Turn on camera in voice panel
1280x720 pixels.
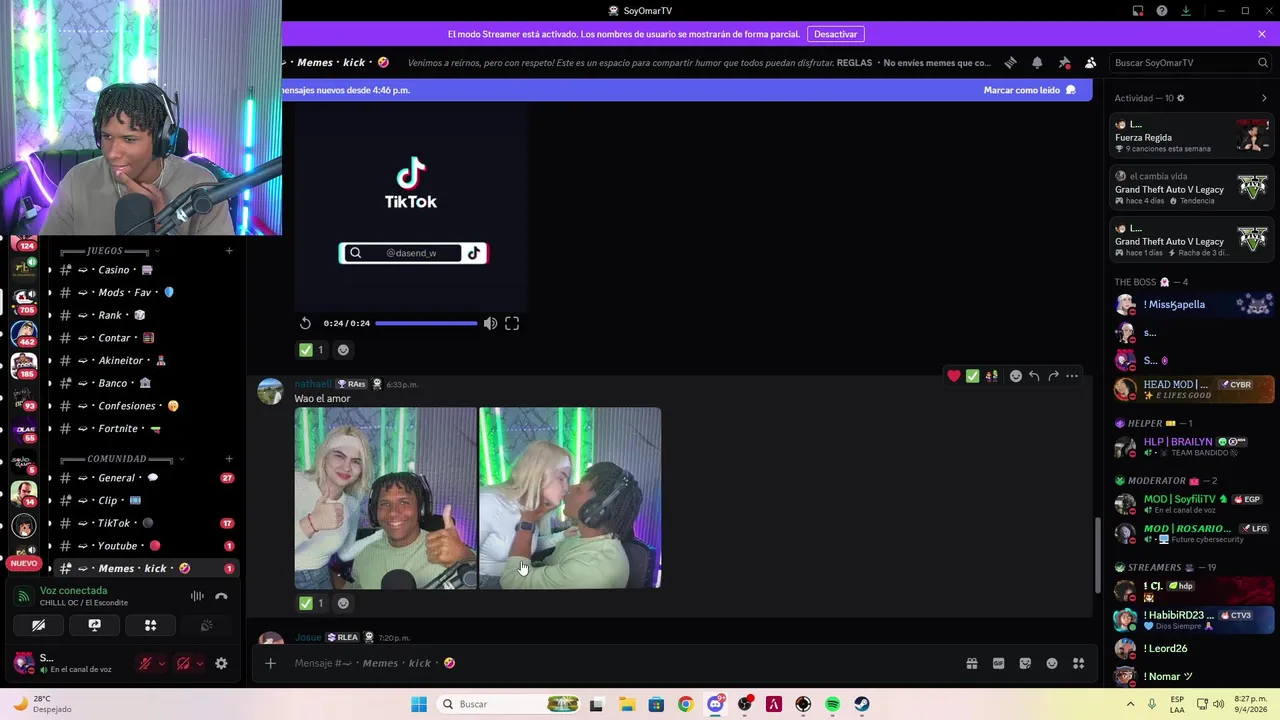[x=38, y=625]
